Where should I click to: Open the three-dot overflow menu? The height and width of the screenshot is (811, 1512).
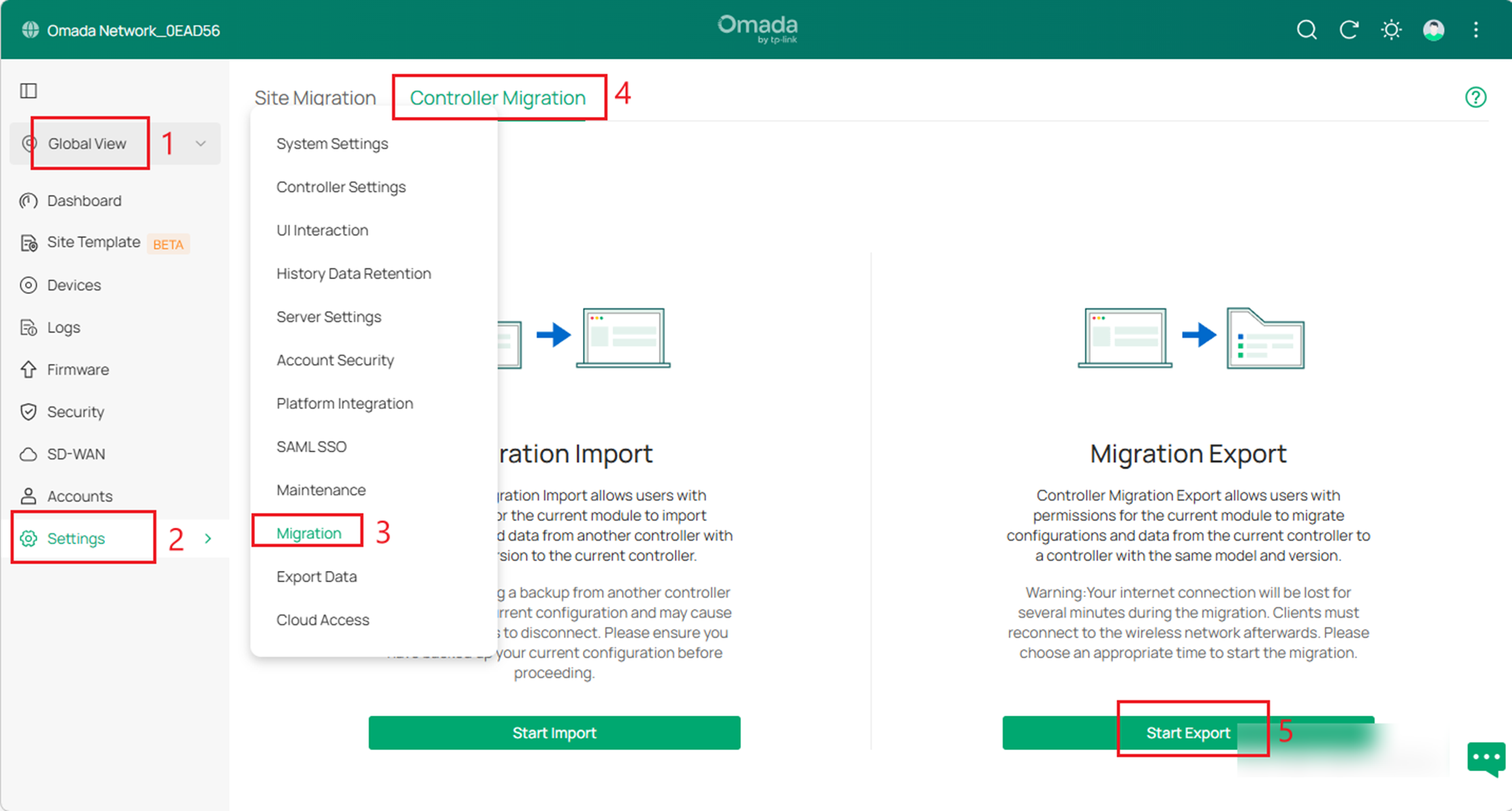[x=1476, y=30]
